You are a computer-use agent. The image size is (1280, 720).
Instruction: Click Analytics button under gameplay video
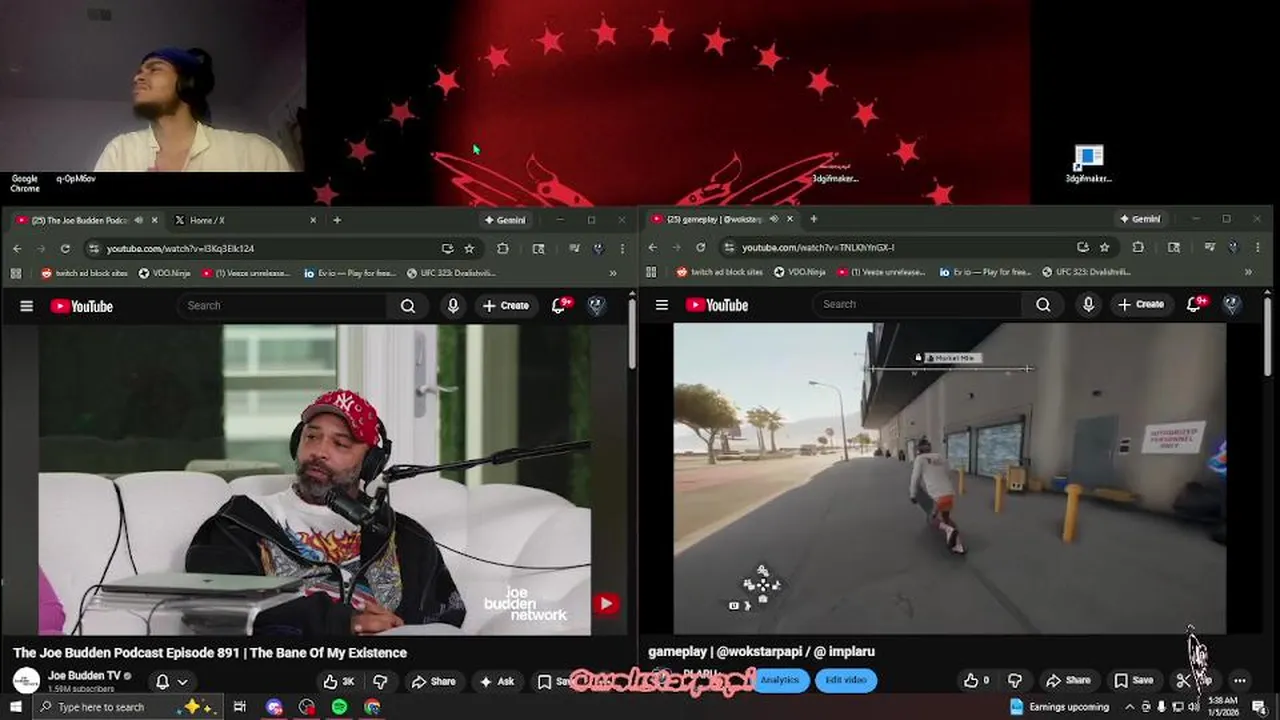779,680
